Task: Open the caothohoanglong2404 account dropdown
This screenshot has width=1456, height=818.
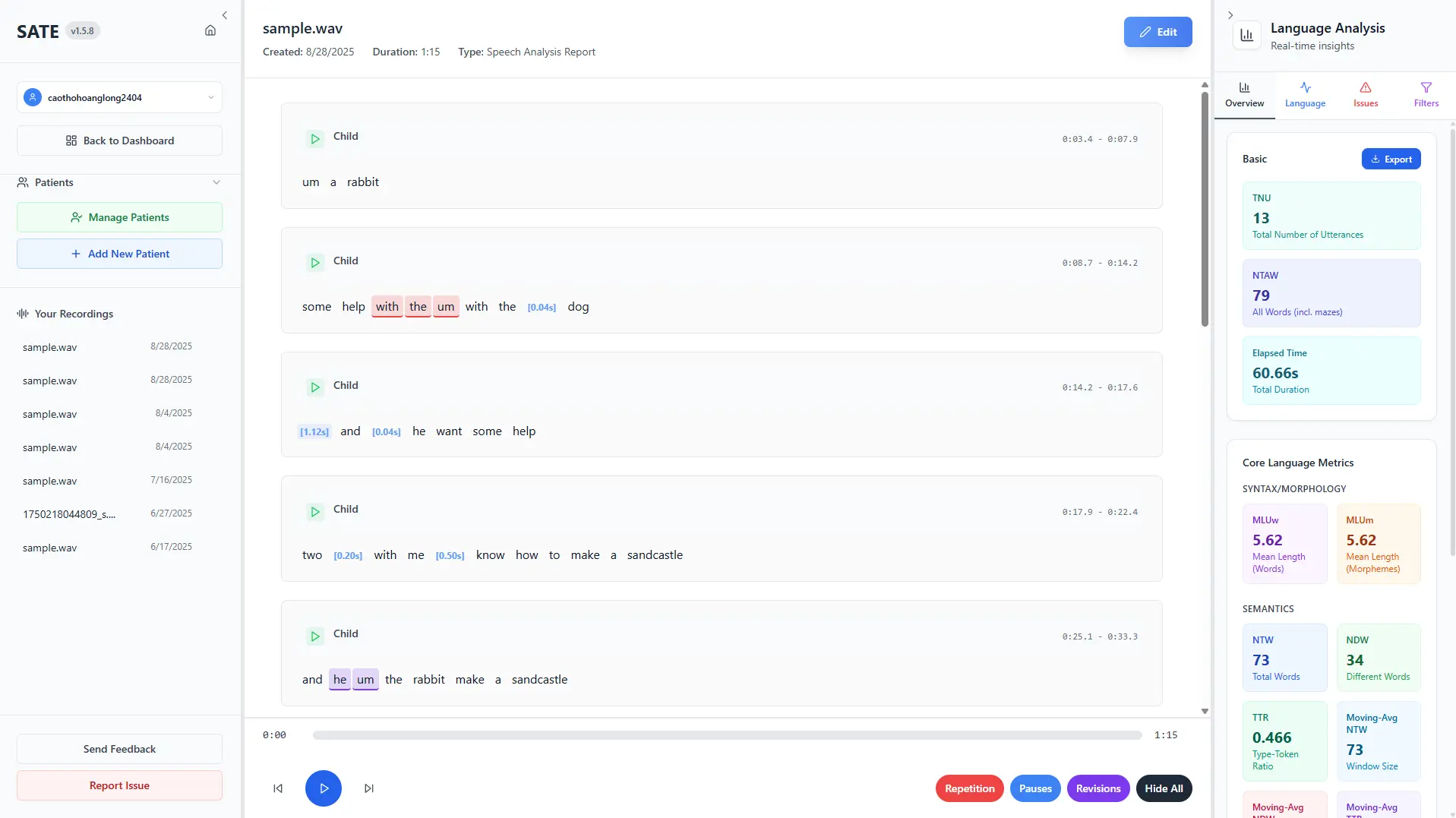Action: 119,97
